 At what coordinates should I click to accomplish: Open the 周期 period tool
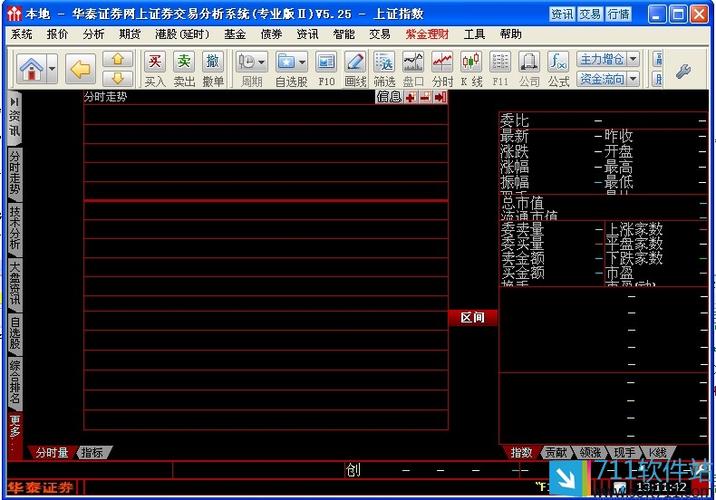pyautogui.click(x=247, y=62)
